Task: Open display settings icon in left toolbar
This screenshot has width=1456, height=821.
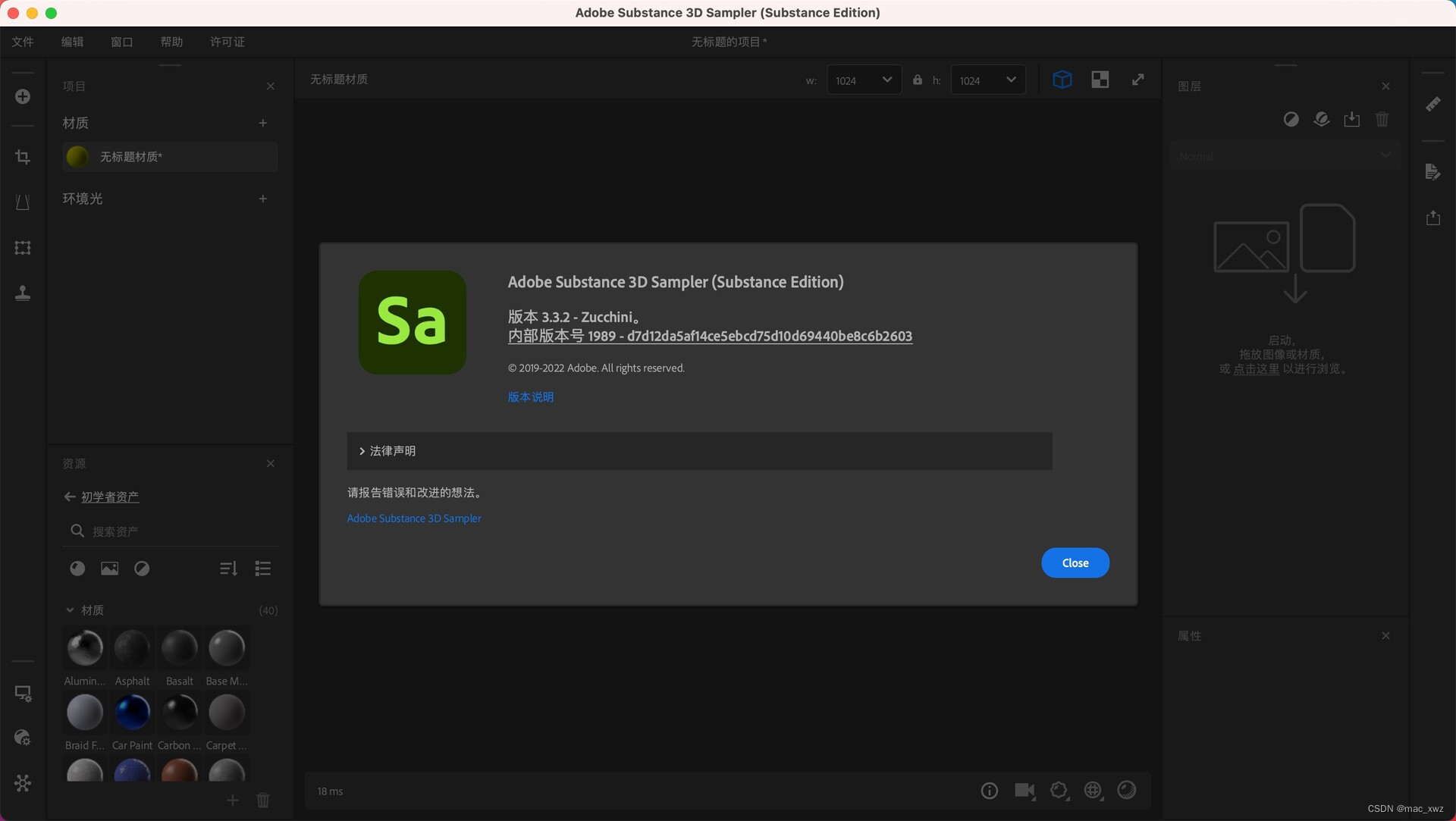Action: [23, 694]
